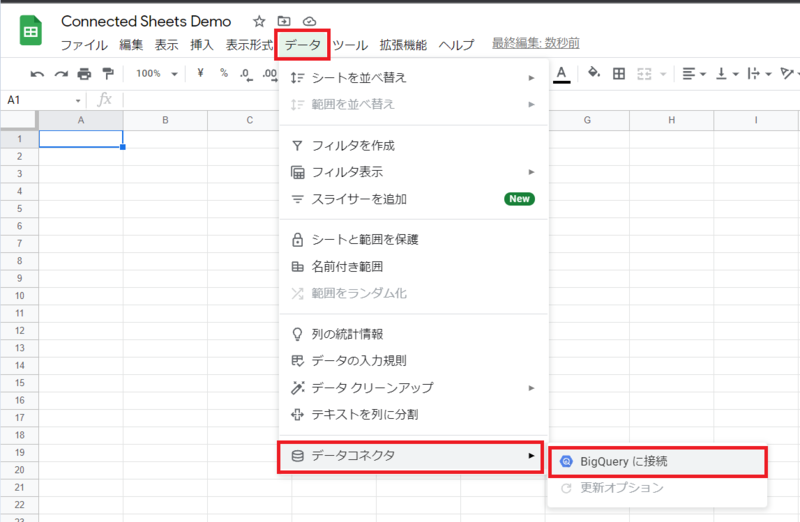Select row 20 header

pyautogui.click(x=19, y=470)
